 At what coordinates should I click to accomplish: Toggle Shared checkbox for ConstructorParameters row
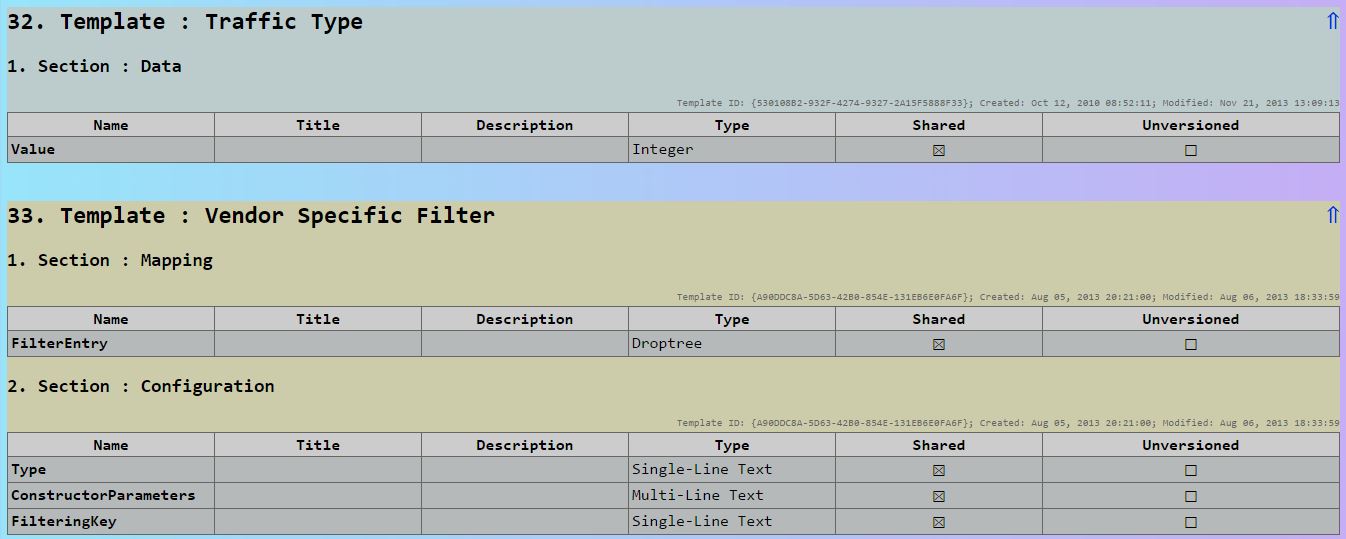click(x=938, y=496)
